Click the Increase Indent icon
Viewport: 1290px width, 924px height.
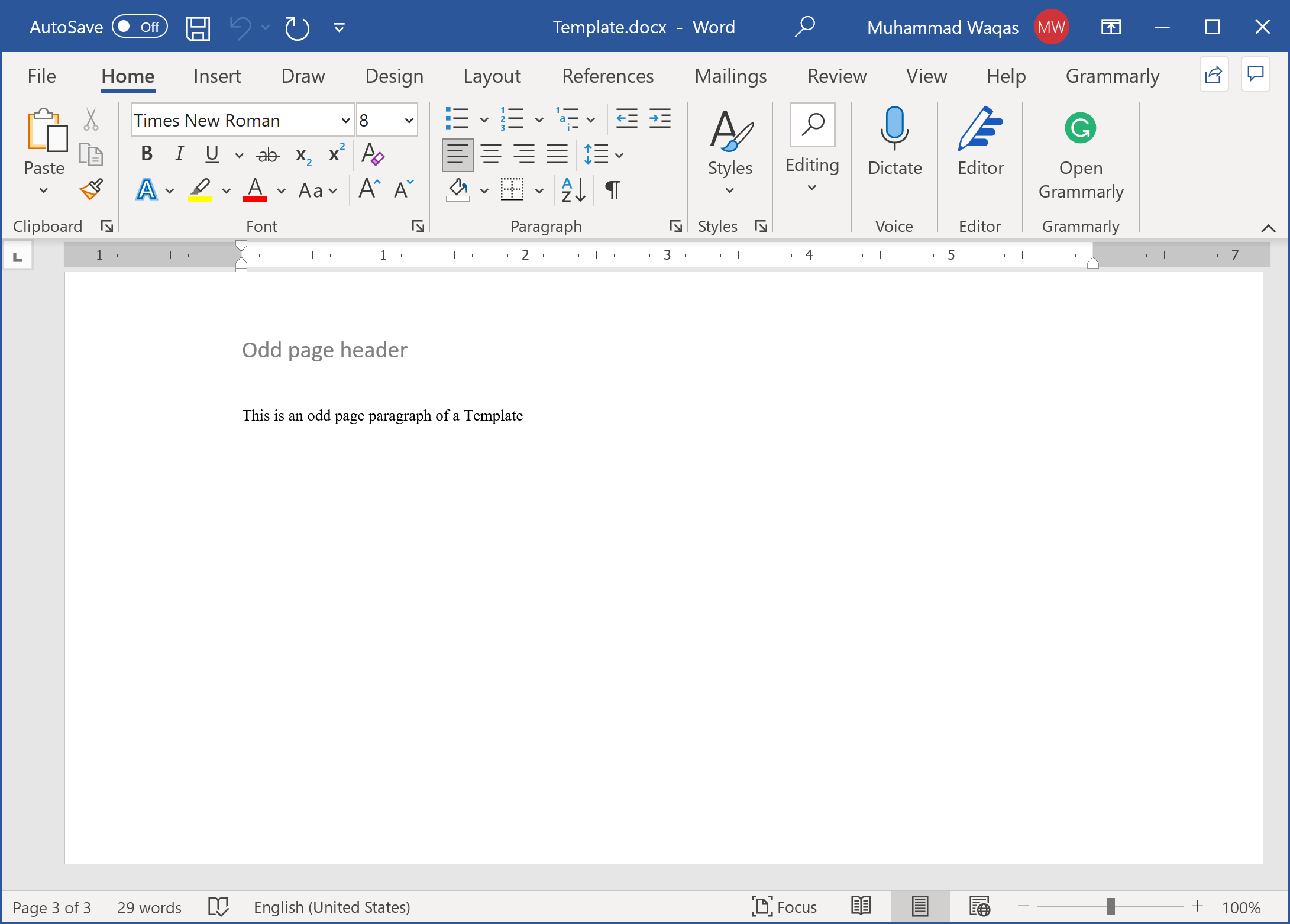point(660,119)
